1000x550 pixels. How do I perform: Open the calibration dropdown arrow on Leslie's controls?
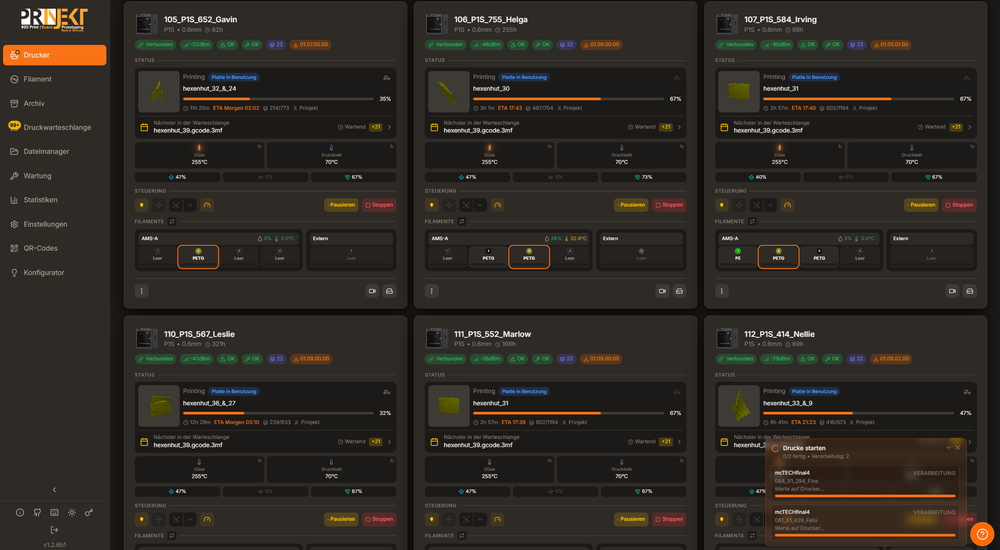[190, 519]
